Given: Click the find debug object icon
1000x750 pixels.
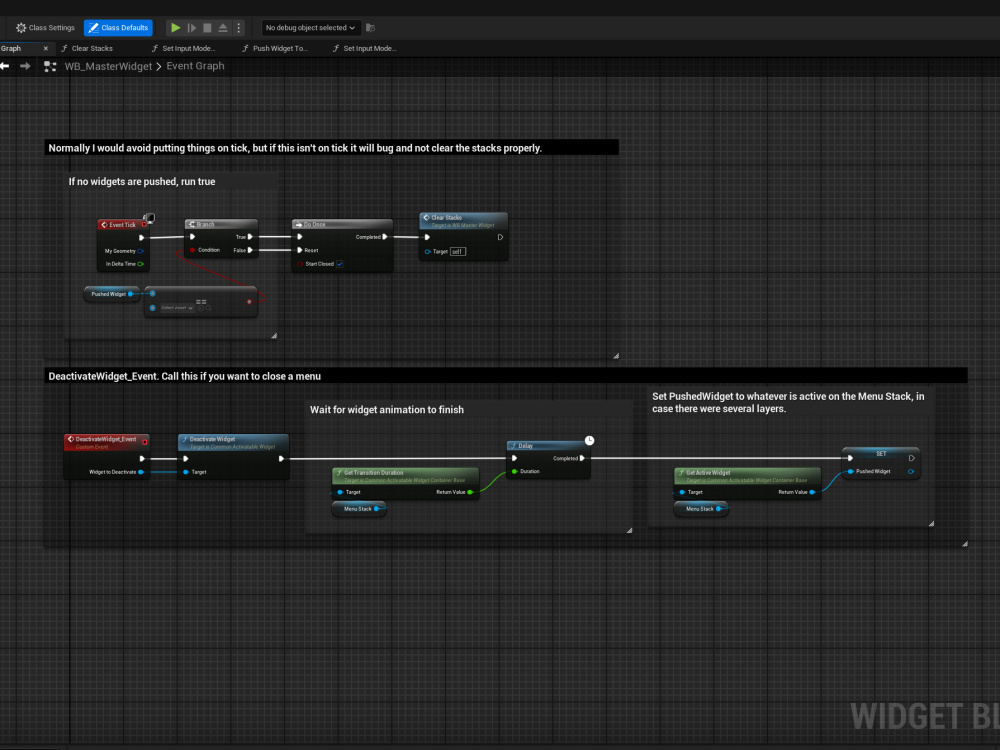Looking at the screenshot, I should pos(371,27).
